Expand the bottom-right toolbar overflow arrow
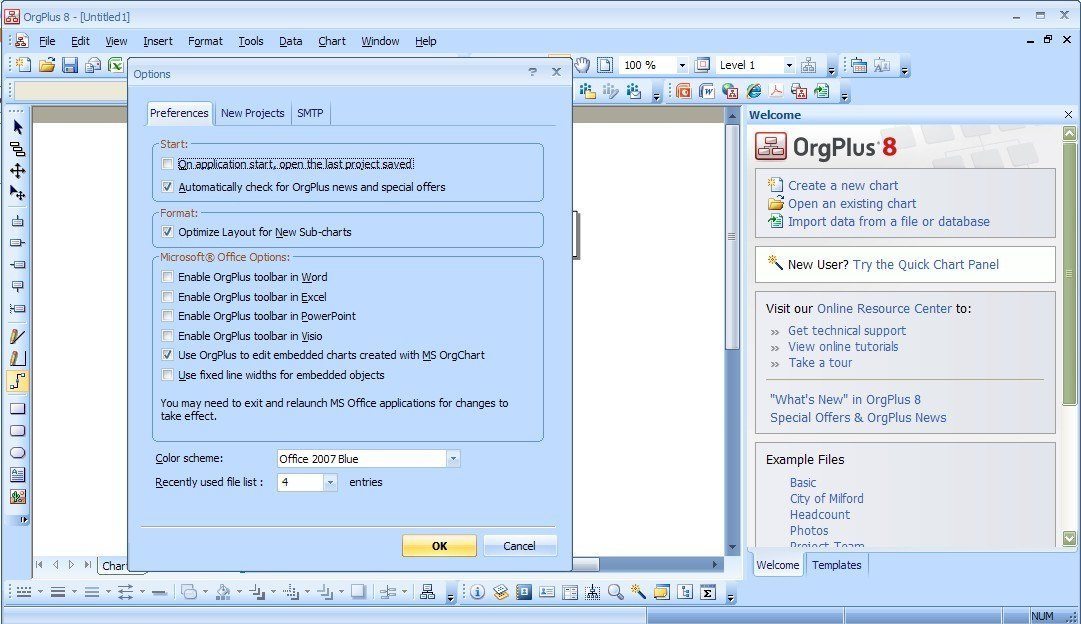Image resolution: width=1081 pixels, height=624 pixels. [731, 596]
